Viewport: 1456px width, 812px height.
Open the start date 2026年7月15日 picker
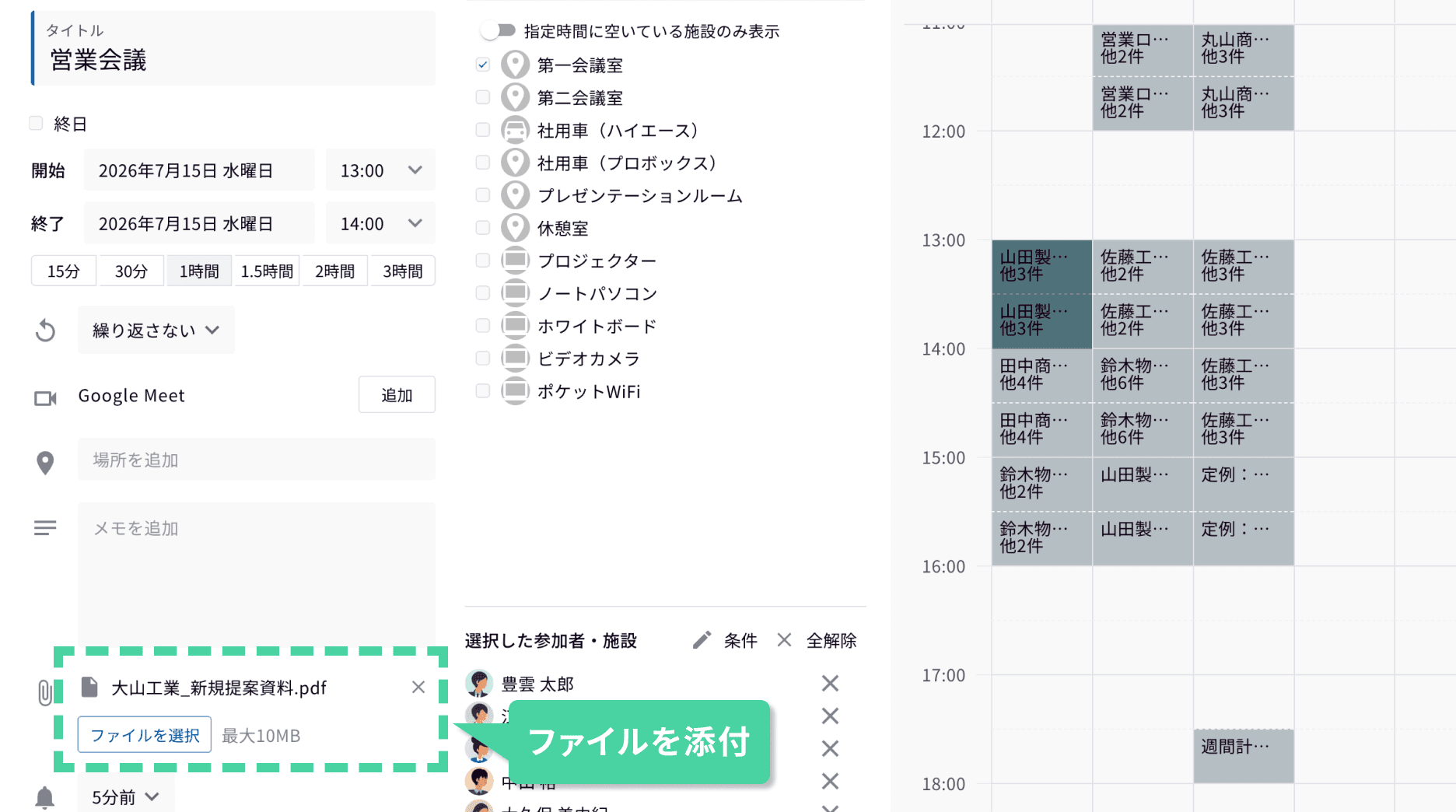(199, 170)
